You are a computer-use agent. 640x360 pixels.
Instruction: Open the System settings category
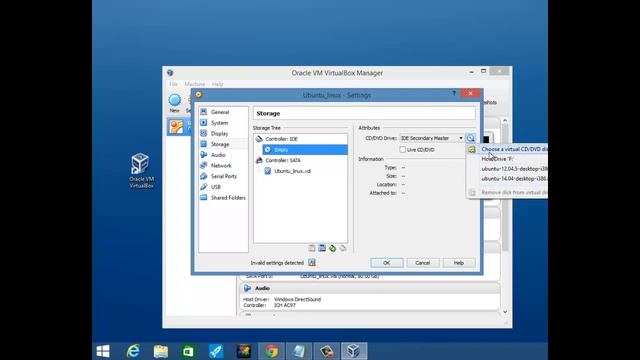tap(220, 123)
